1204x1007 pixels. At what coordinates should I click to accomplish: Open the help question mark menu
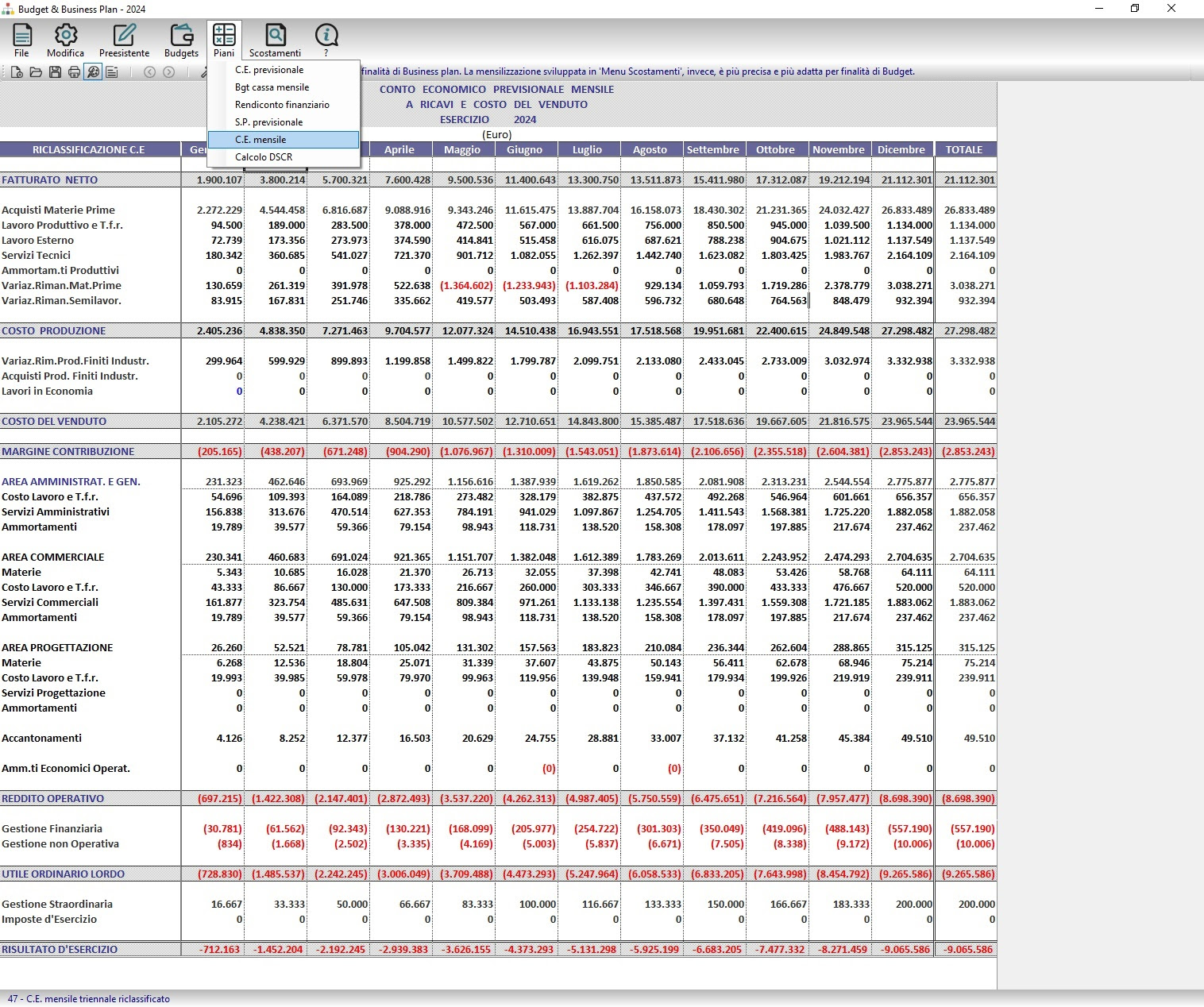click(326, 41)
